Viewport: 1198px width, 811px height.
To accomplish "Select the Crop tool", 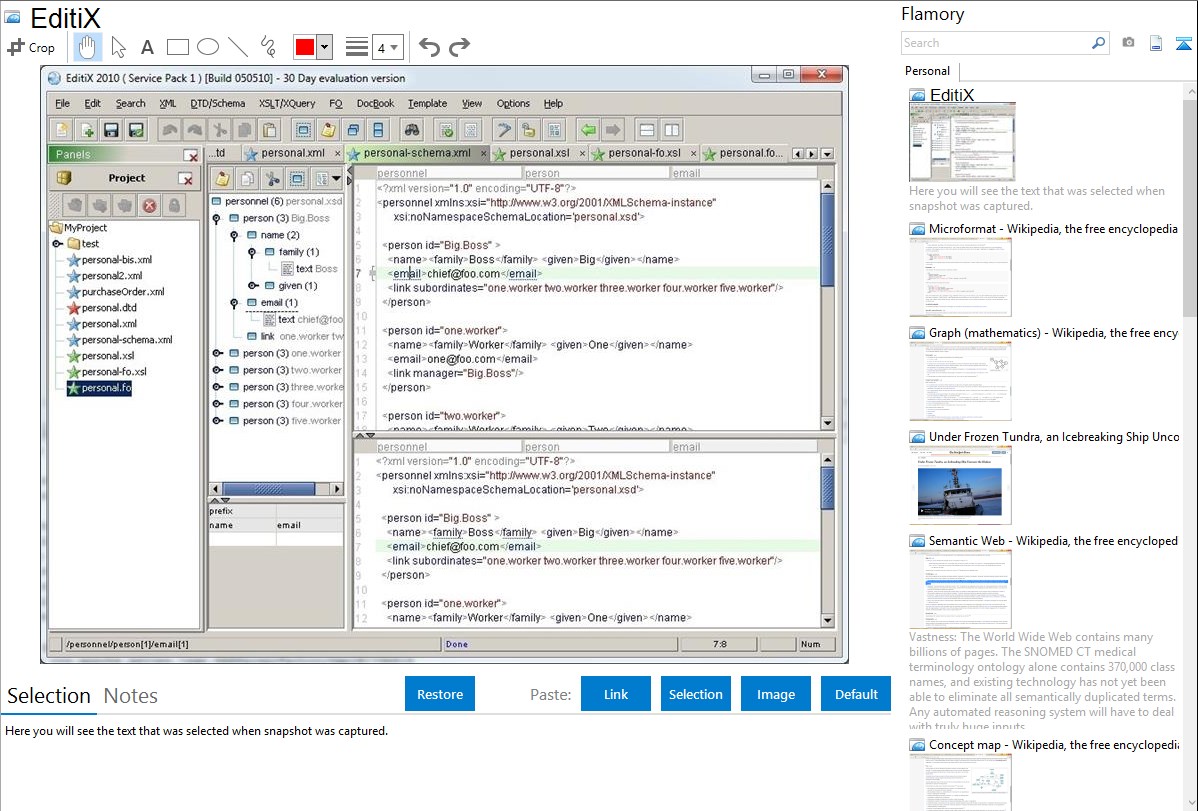I will pyautogui.click(x=31, y=47).
